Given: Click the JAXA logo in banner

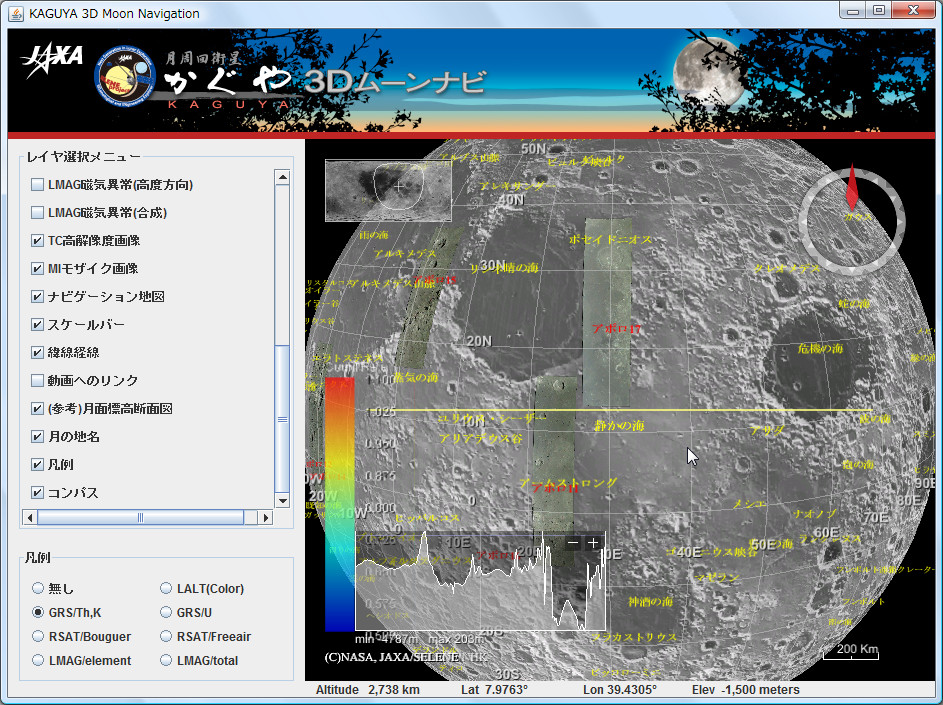Looking at the screenshot, I should pos(52,61).
